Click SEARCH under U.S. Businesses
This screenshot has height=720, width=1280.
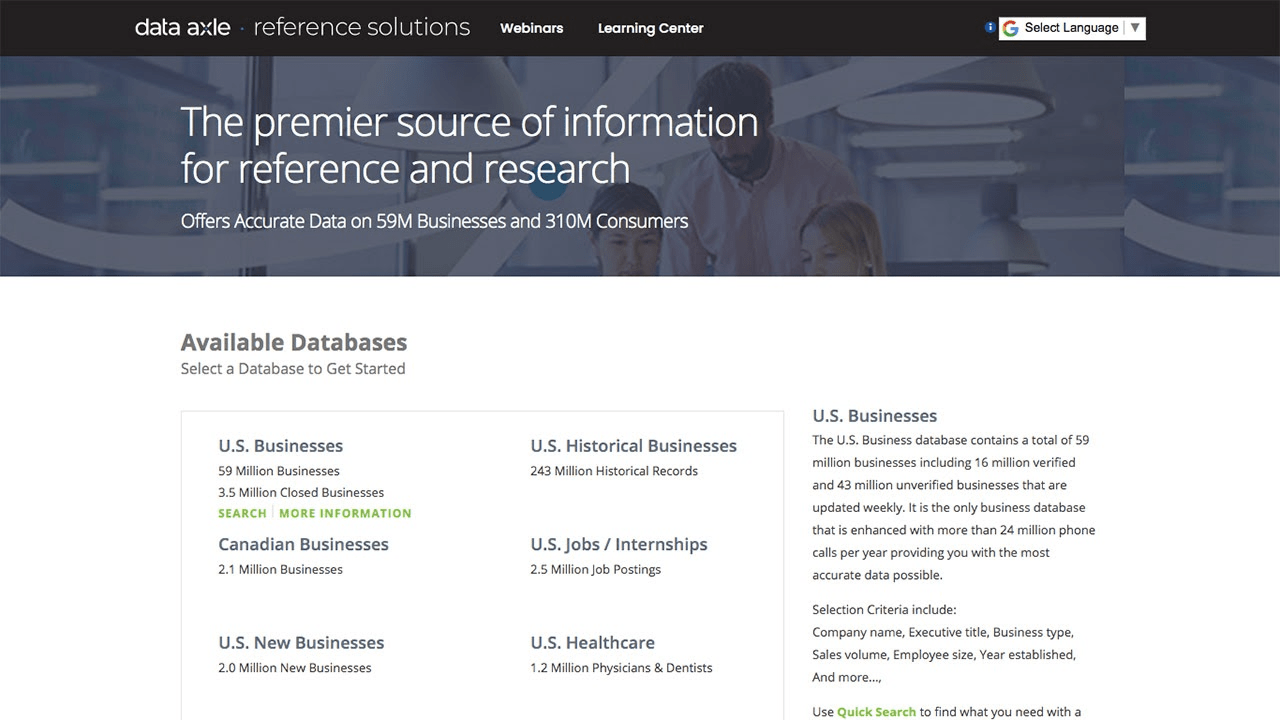pyautogui.click(x=242, y=513)
